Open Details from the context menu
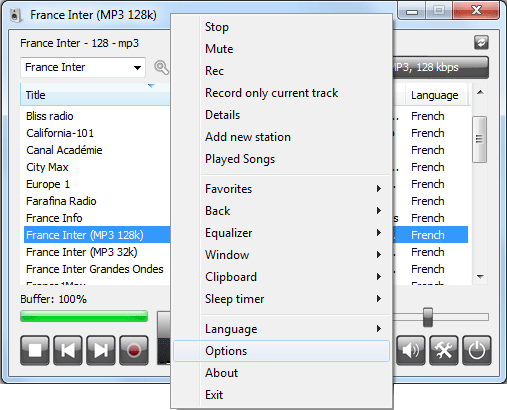 (281, 115)
